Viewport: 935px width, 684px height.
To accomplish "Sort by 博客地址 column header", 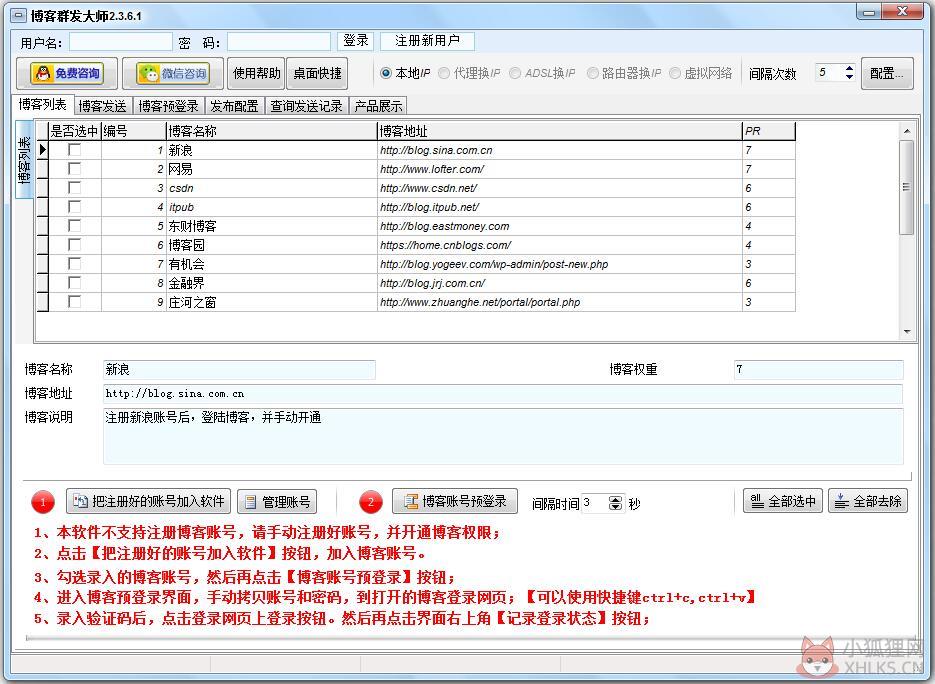I will [560, 131].
